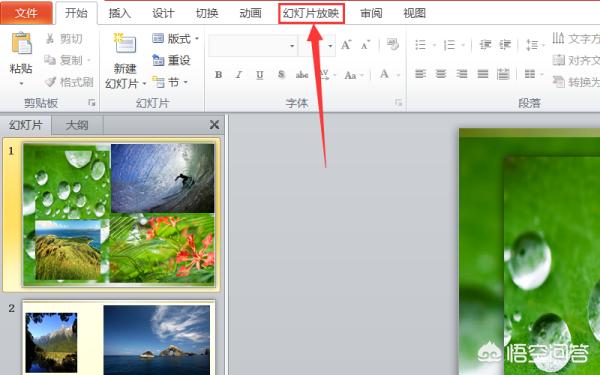Click the decrease font size icon
Viewport: 600px width, 375px height.
click(x=365, y=45)
